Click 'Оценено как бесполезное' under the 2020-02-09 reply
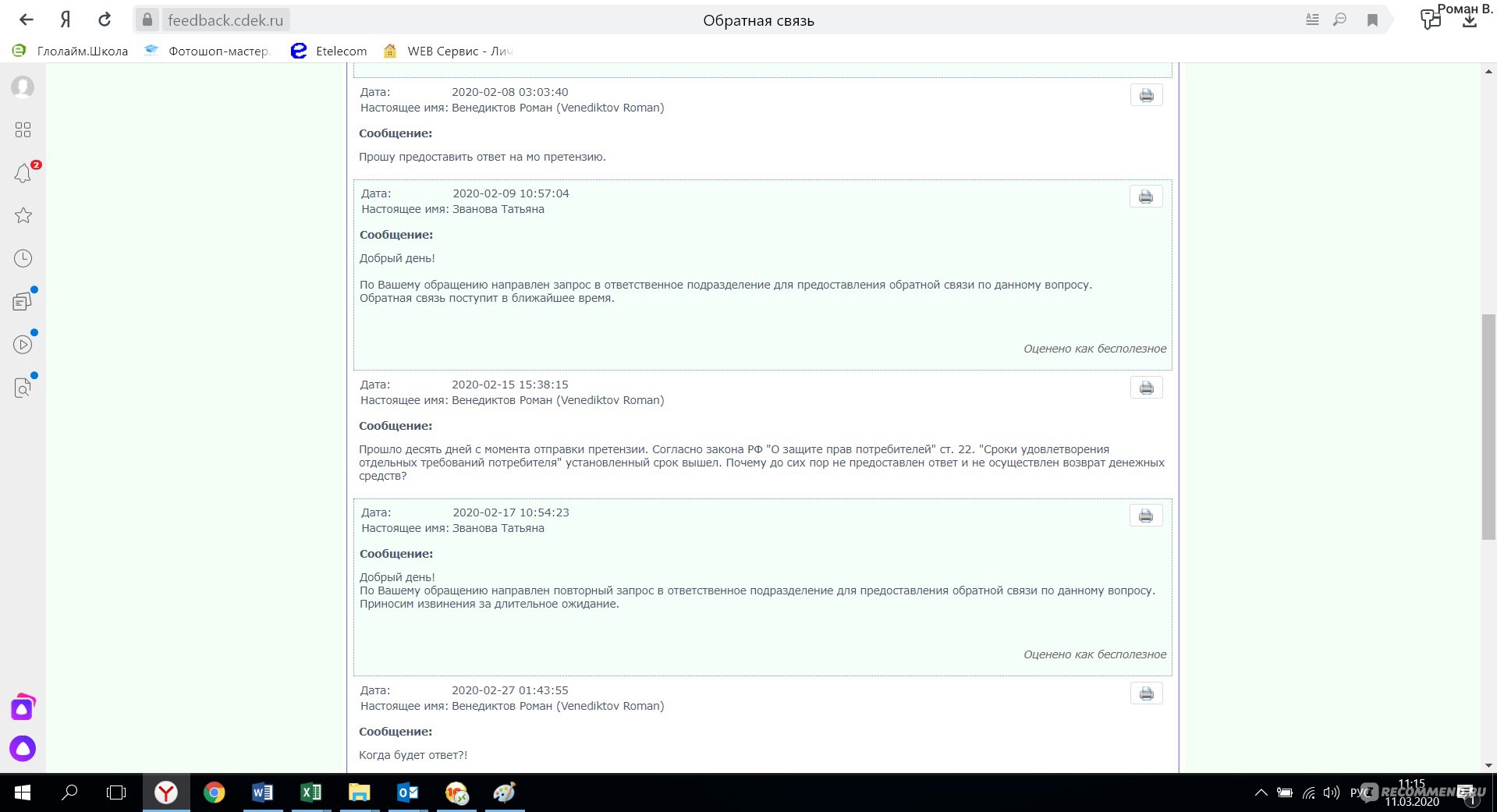 pos(1094,349)
